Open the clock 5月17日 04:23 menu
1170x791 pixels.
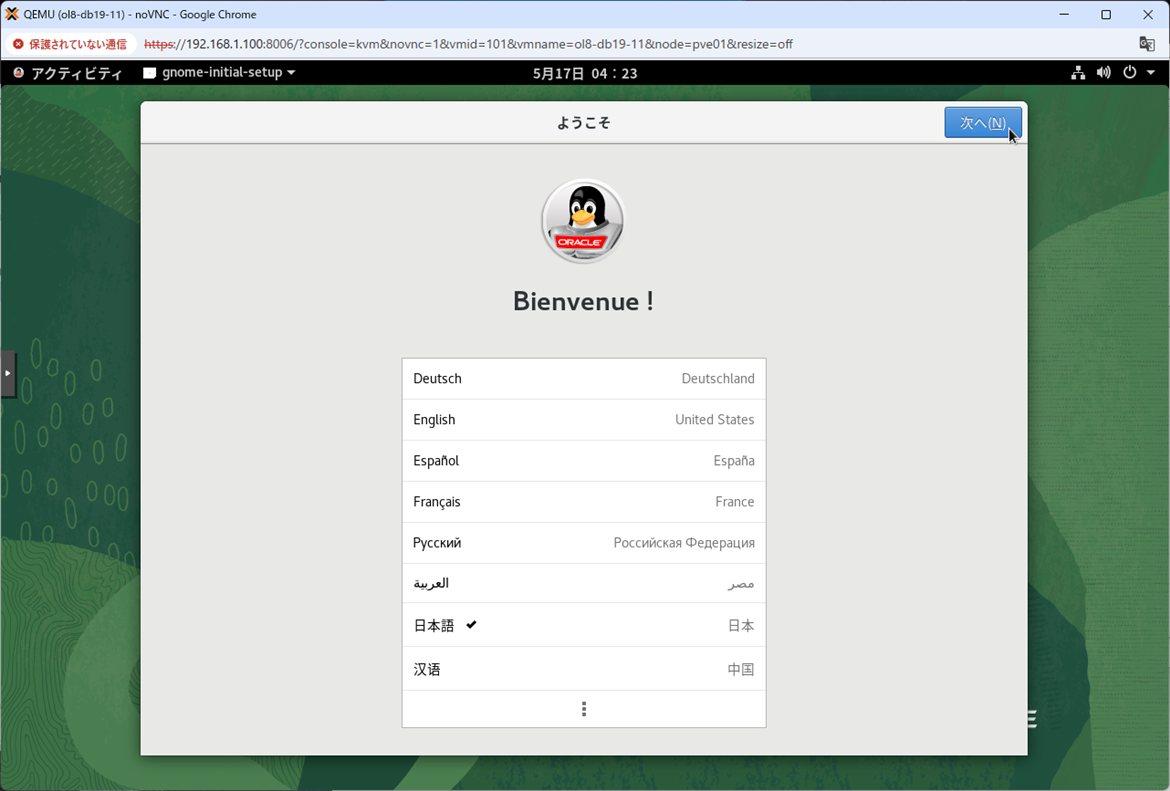pos(585,73)
